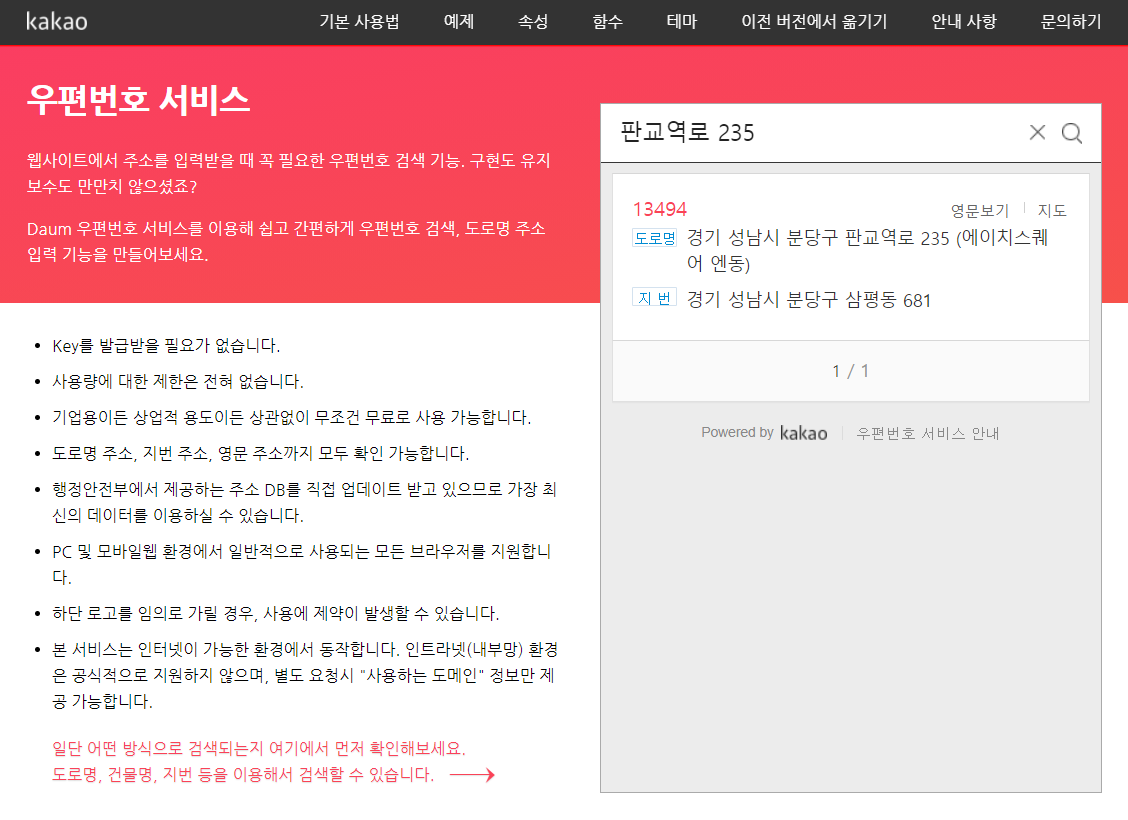Open the 안내 사항 menu item
This screenshot has height=820, width=1128.
(964, 22)
